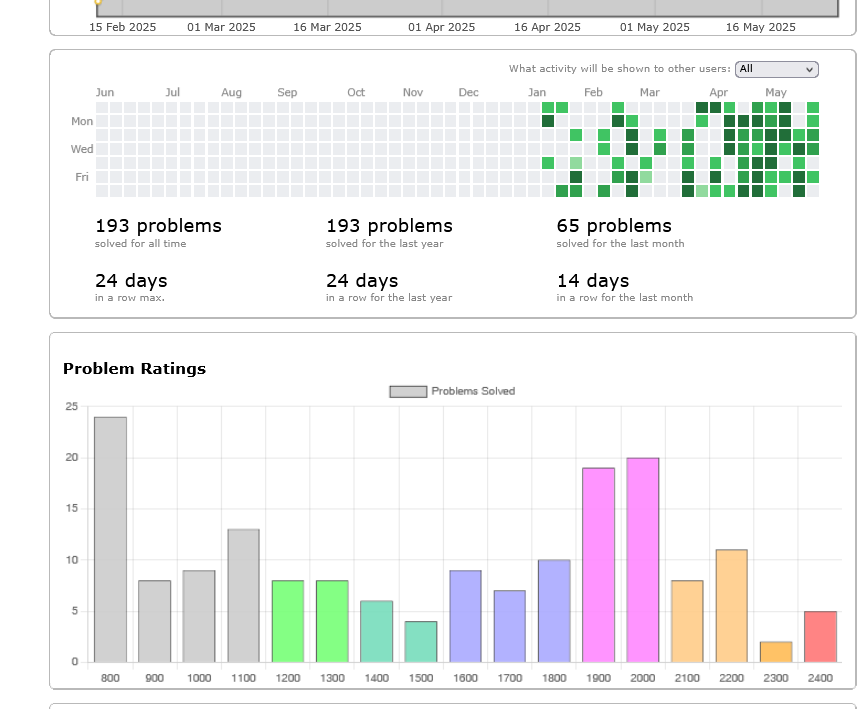Click the orange bar for rating 2200

click(732, 606)
